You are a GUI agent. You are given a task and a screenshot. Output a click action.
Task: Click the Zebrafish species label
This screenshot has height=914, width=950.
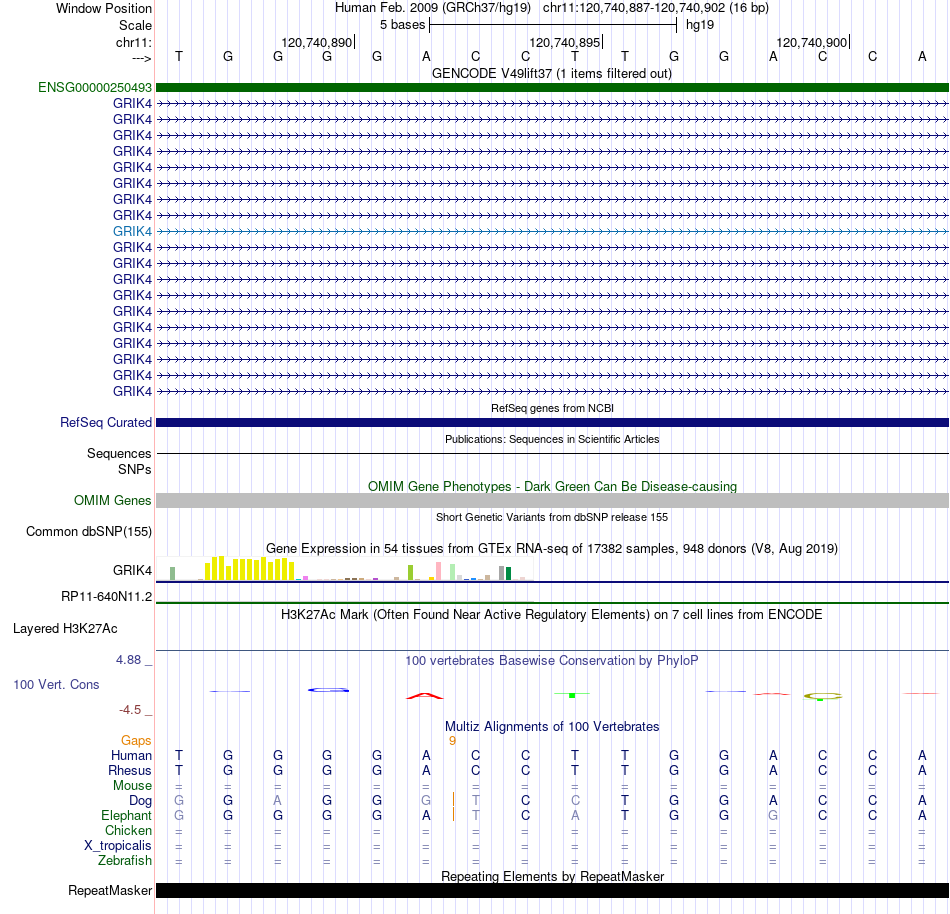point(125,860)
